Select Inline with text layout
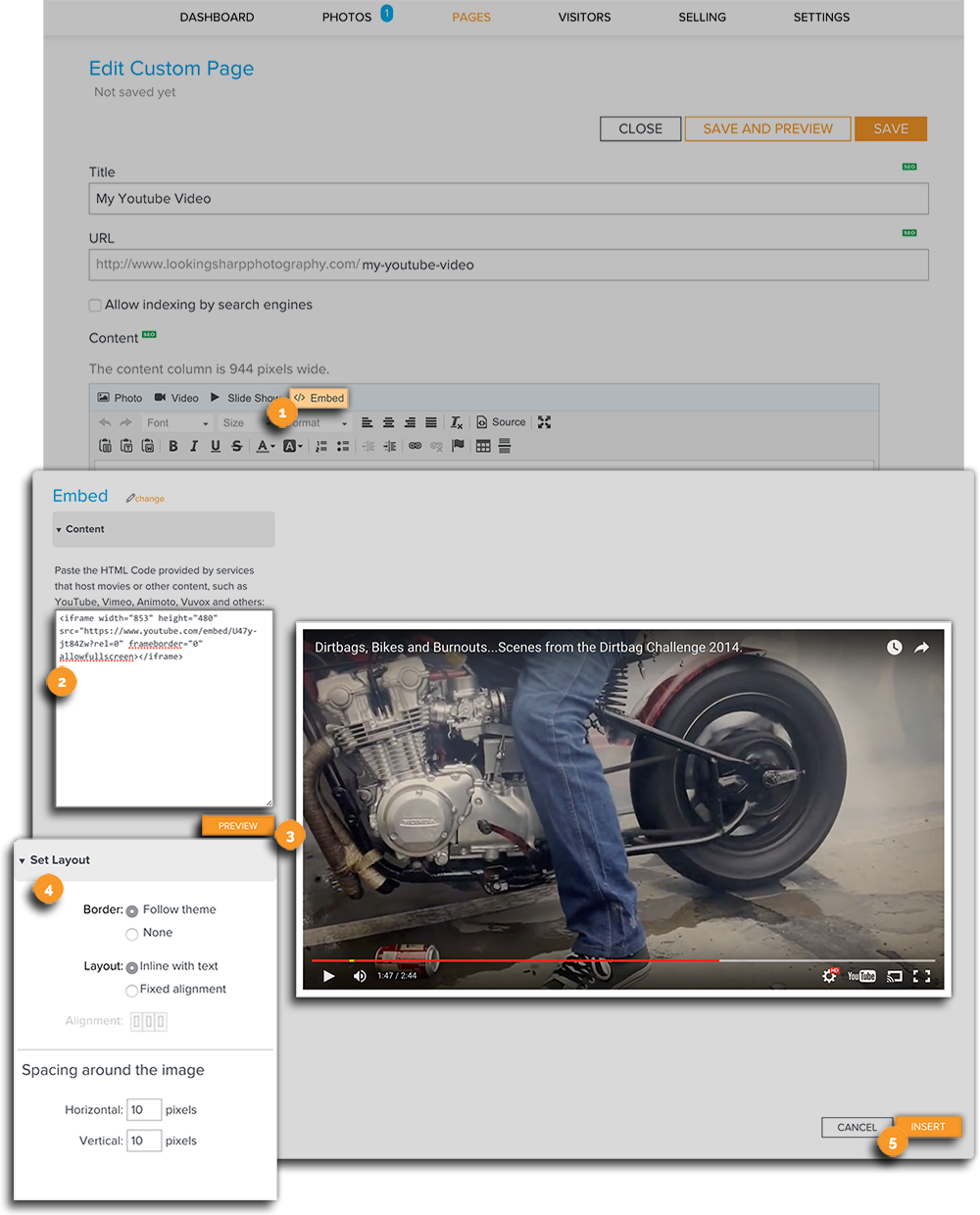The height and width of the screenshot is (1215, 980). click(x=132, y=967)
